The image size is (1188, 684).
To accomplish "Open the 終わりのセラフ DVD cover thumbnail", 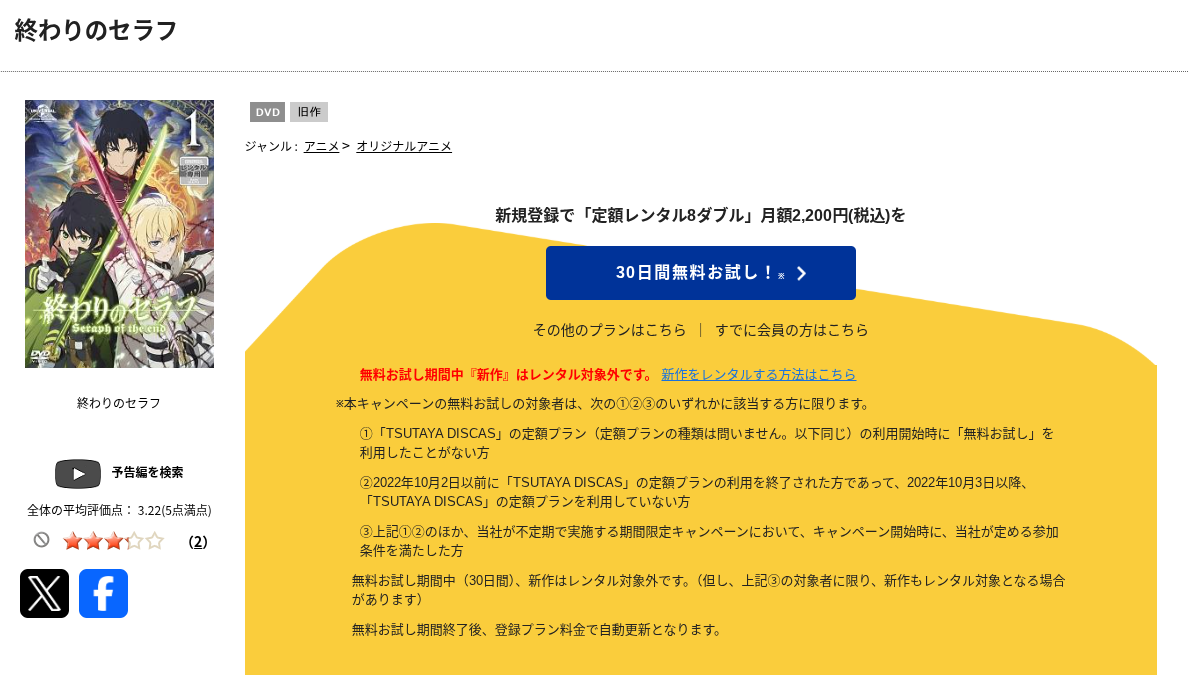I will [x=120, y=234].
